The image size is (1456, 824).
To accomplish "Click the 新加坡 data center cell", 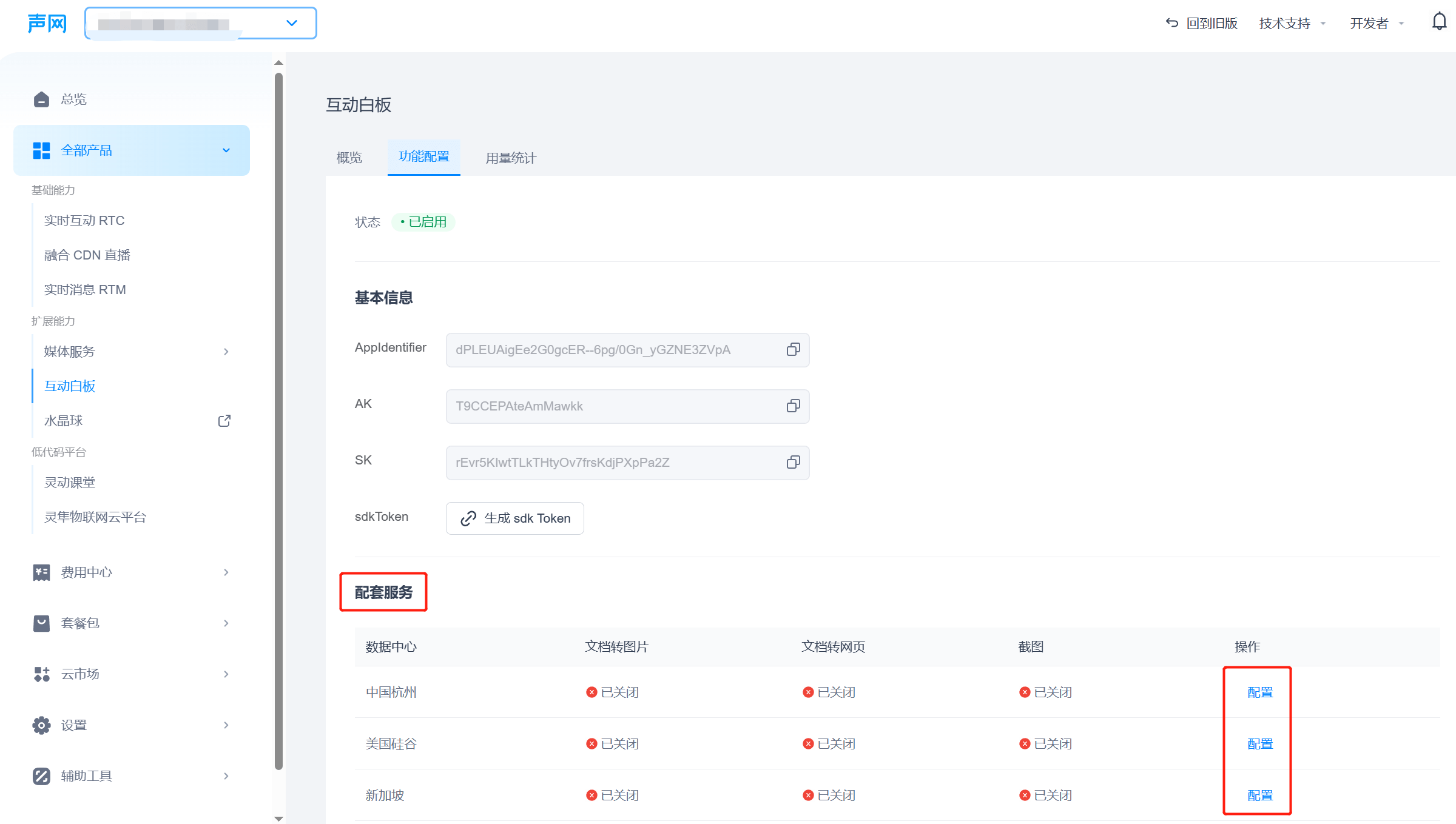I will [385, 796].
